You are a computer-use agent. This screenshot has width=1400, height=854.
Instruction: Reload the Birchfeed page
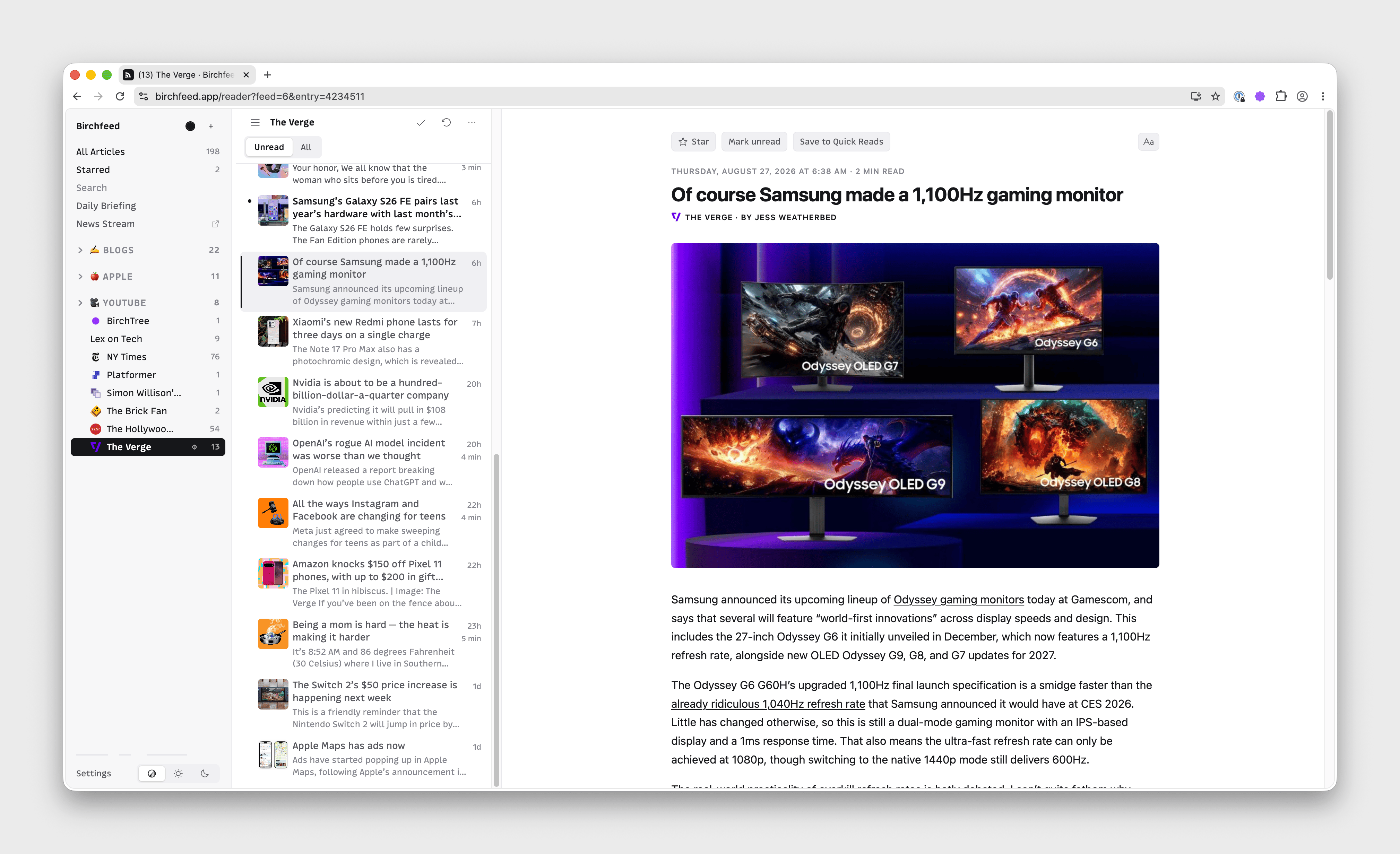(120, 97)
